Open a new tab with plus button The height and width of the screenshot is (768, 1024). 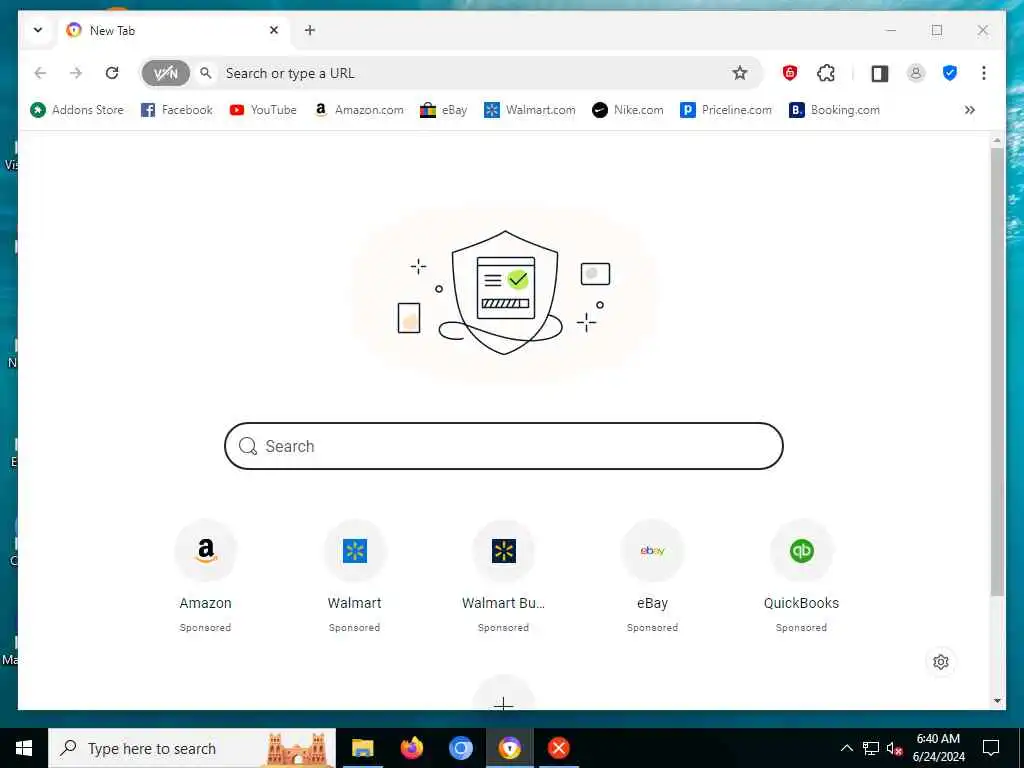pyautogui.click(x=310, y=30)
